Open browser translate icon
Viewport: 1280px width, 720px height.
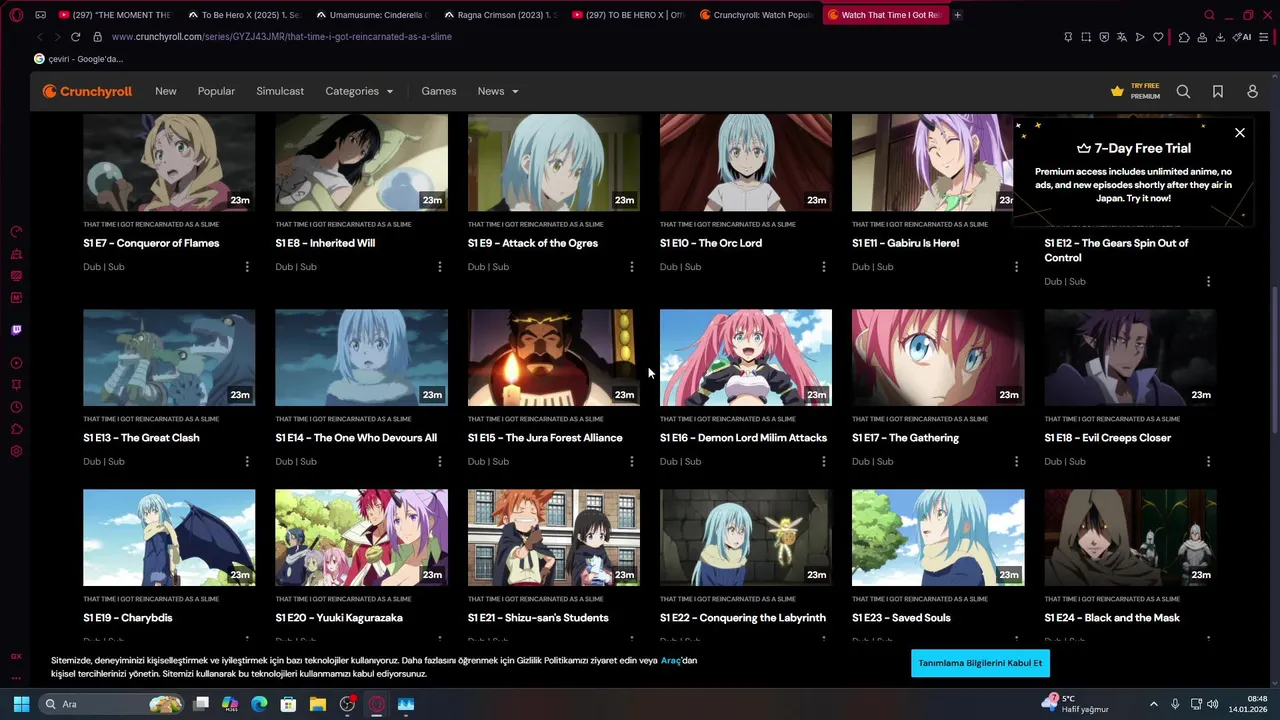pyautogui.click(x=1122, y=37)
